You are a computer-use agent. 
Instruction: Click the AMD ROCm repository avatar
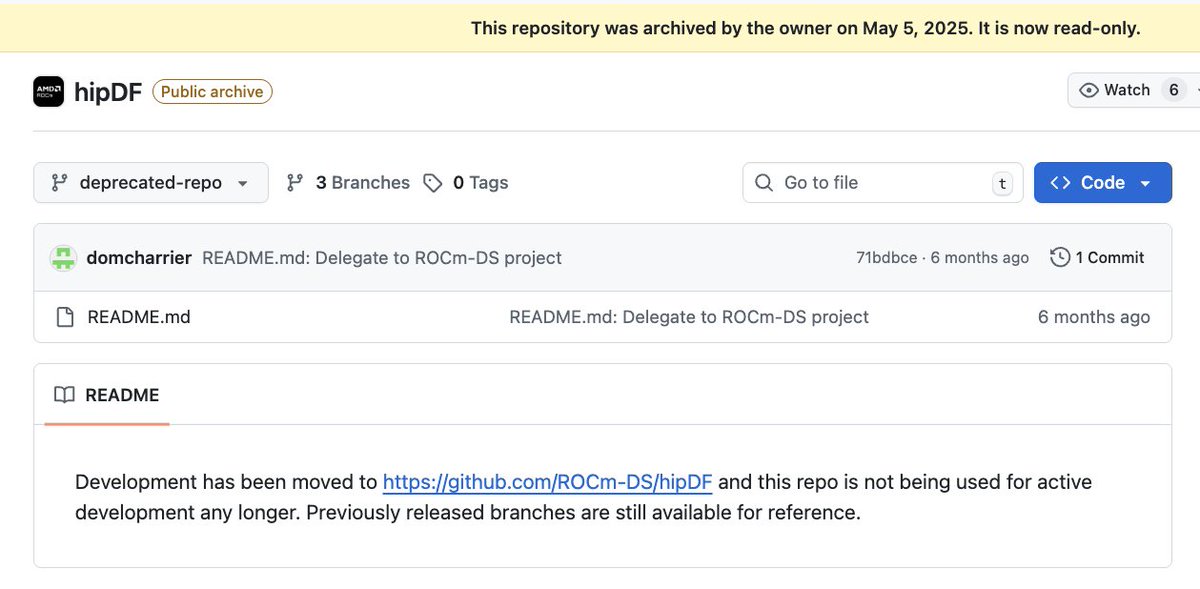48,92
